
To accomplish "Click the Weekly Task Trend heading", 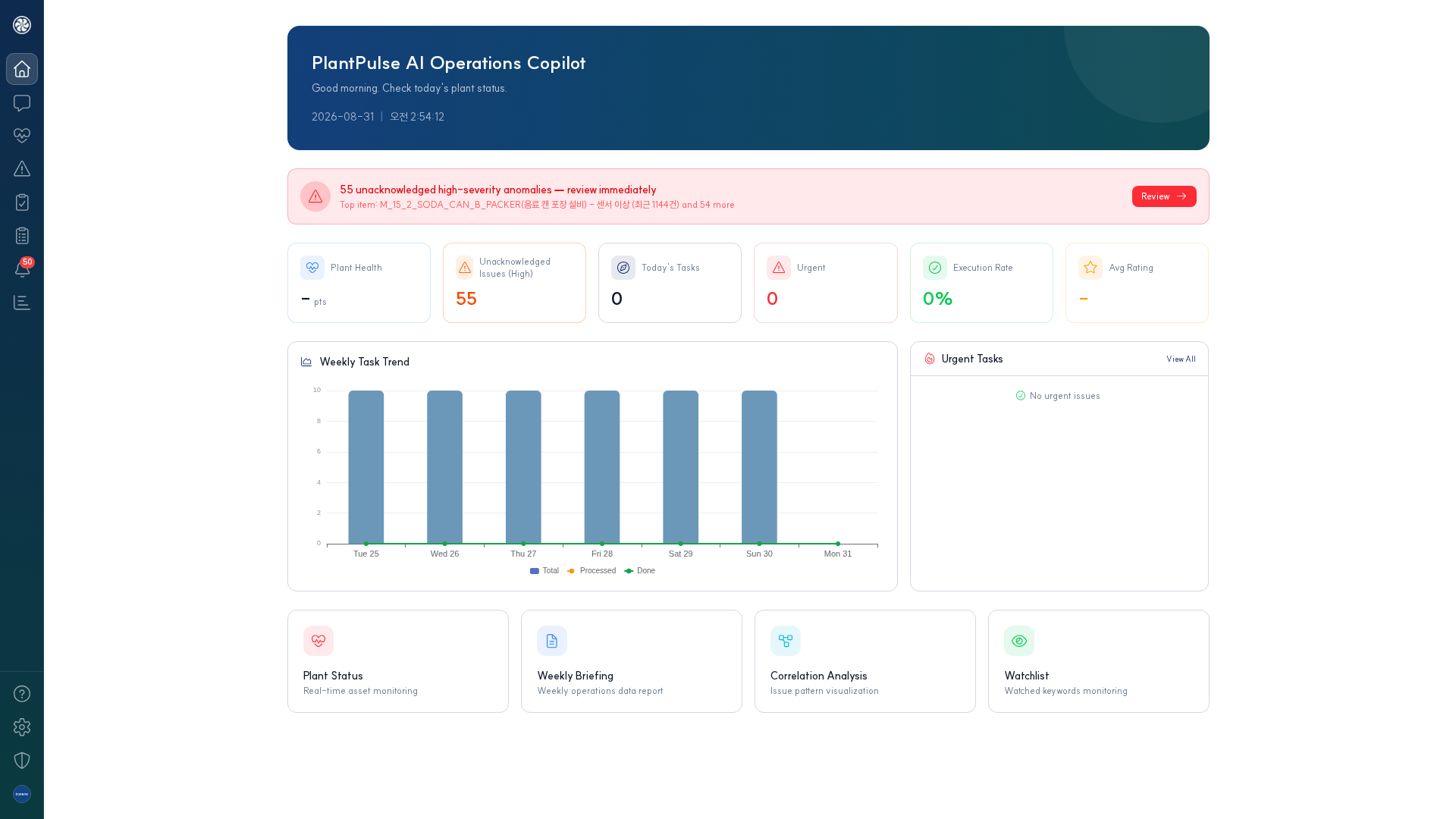I will (x=365, y=362).
